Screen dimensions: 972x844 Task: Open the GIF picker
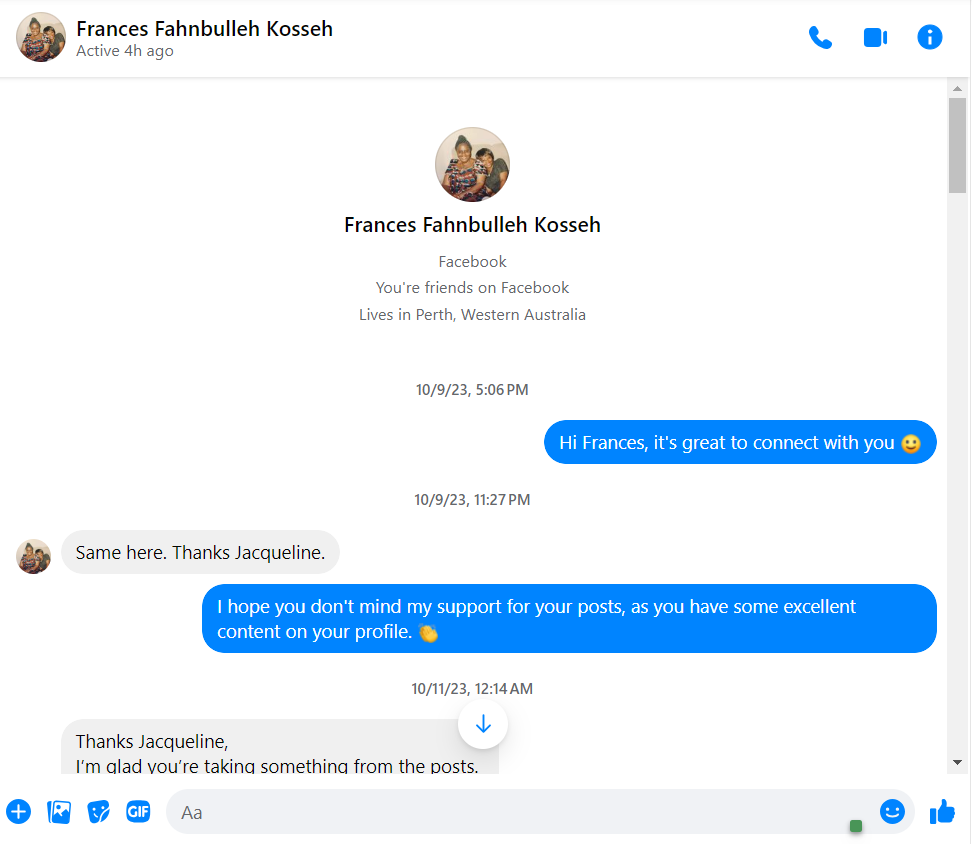tap(138, 811)
